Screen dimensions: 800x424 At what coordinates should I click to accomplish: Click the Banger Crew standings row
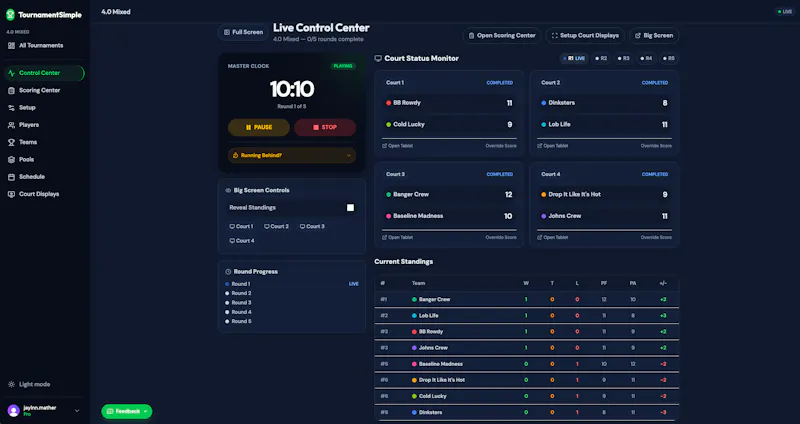point(527,300)
